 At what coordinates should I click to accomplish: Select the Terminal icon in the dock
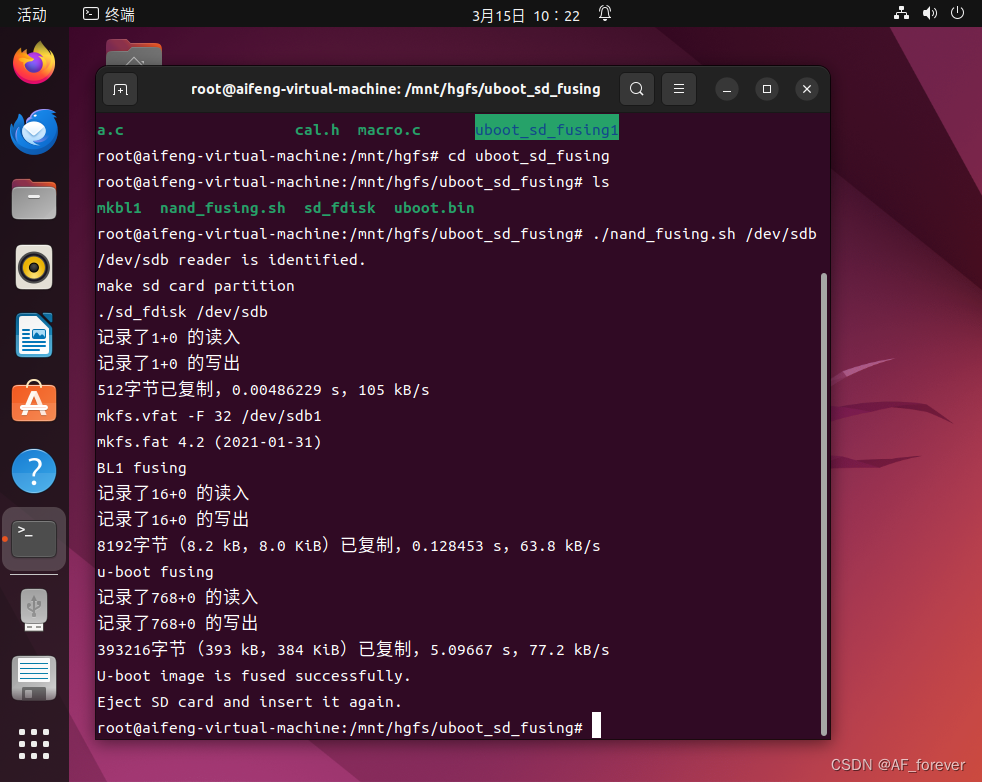[x=34, y=538]
